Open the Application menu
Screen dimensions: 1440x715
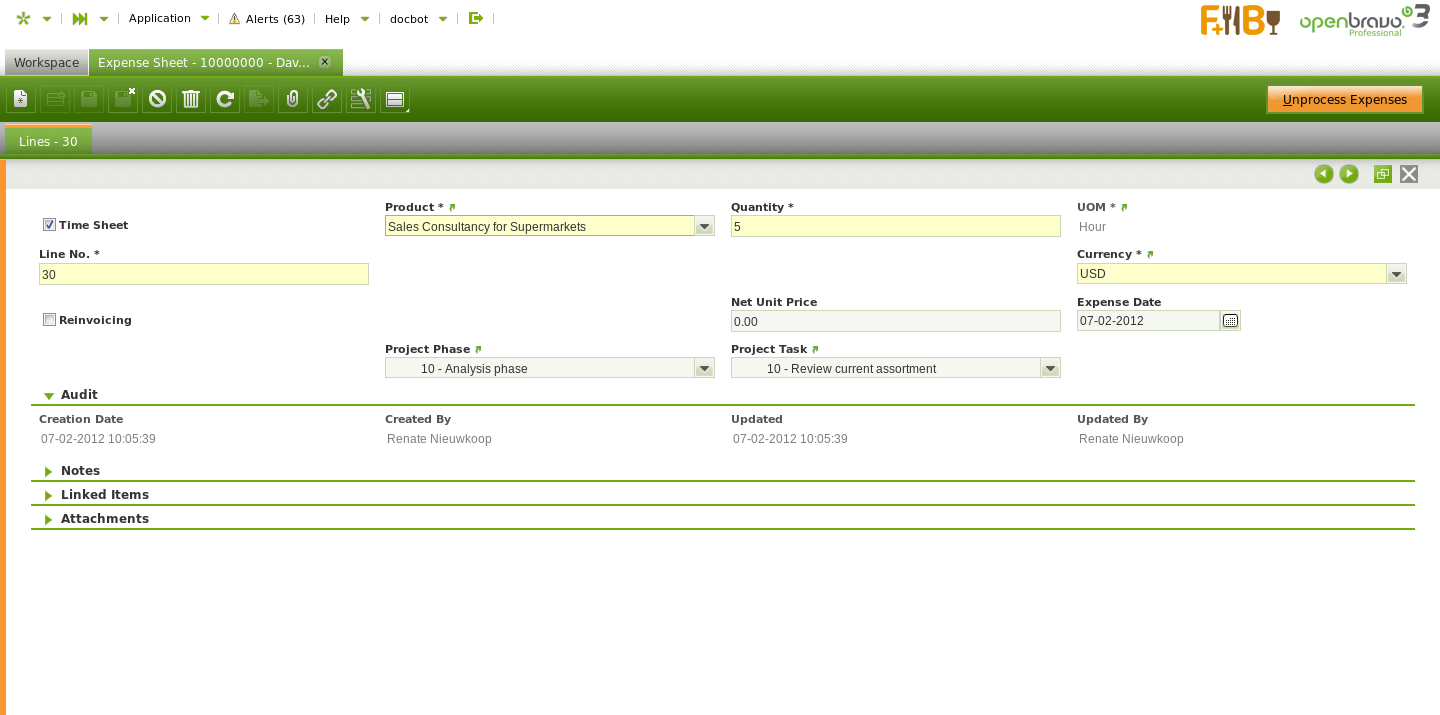168,19
